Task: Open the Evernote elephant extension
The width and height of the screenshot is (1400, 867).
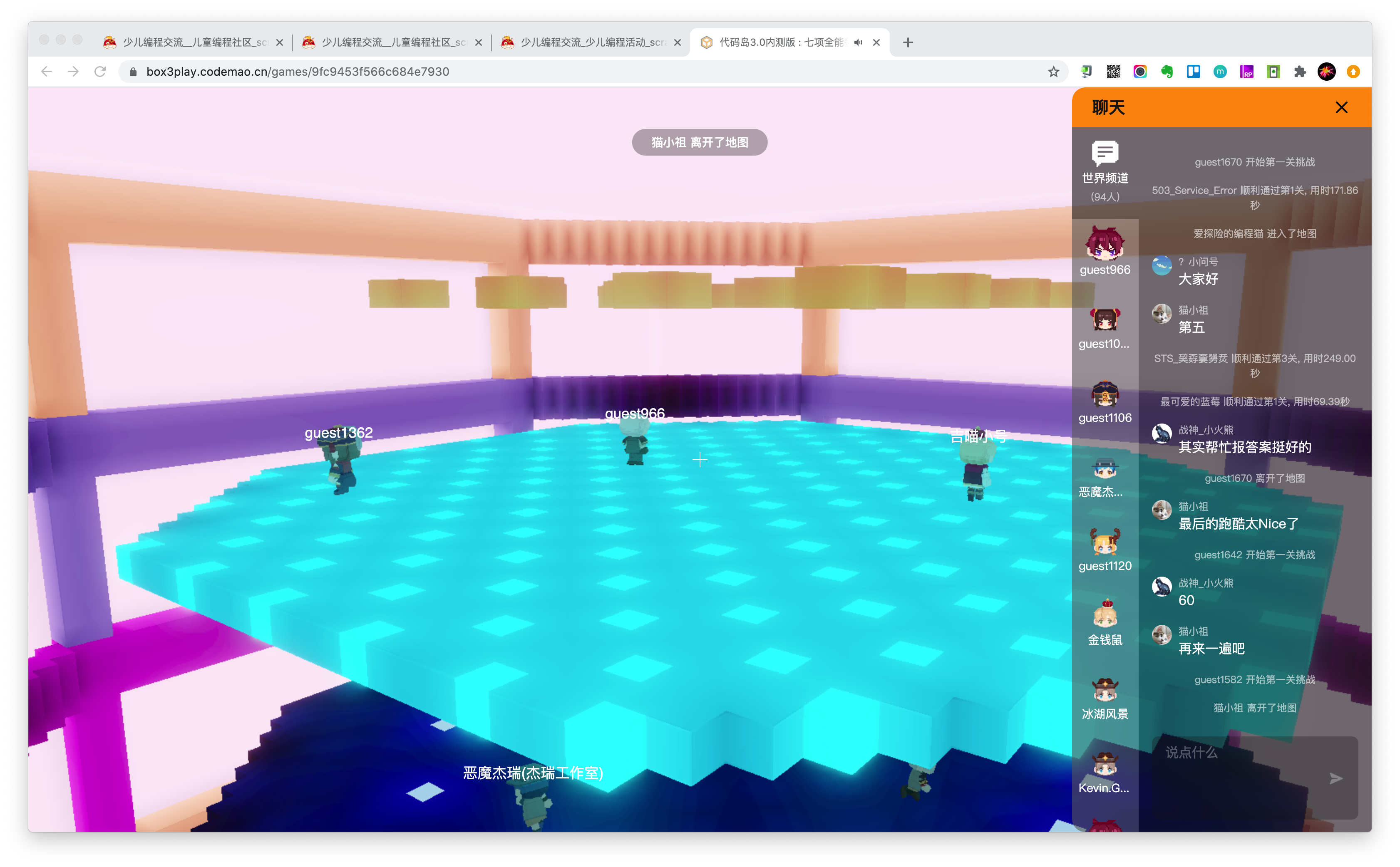Action: coord(1167,72)
